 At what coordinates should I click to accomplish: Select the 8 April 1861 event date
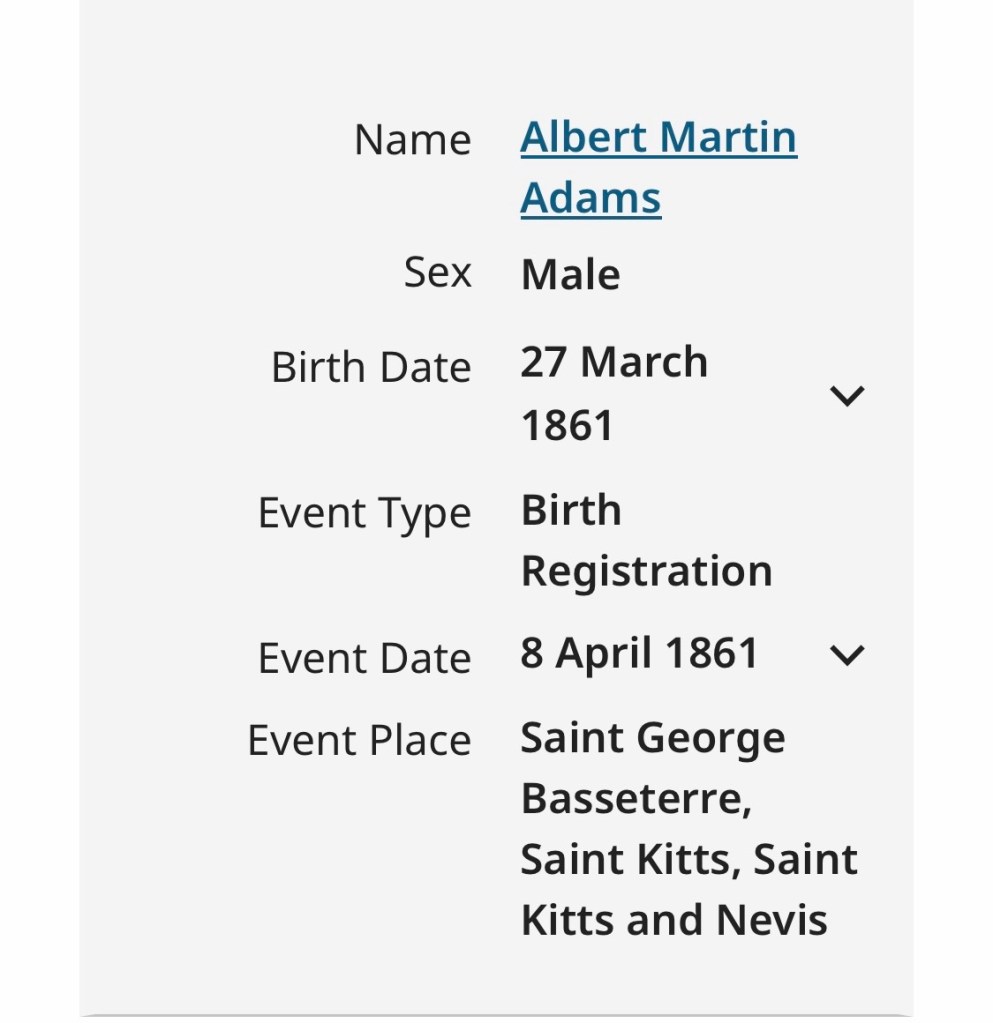coord(639,654)
